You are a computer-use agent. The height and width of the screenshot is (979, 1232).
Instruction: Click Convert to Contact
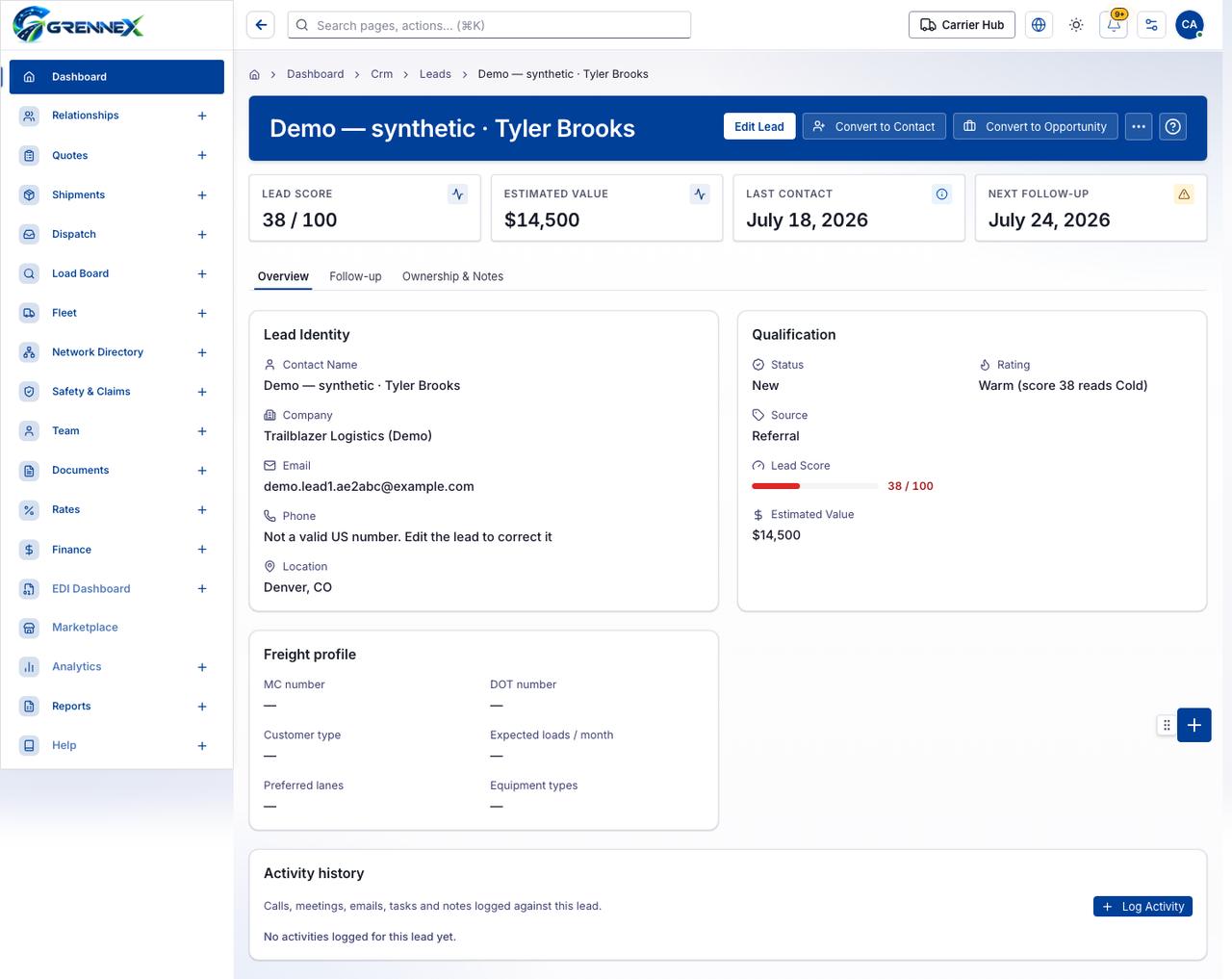(874, 126)
